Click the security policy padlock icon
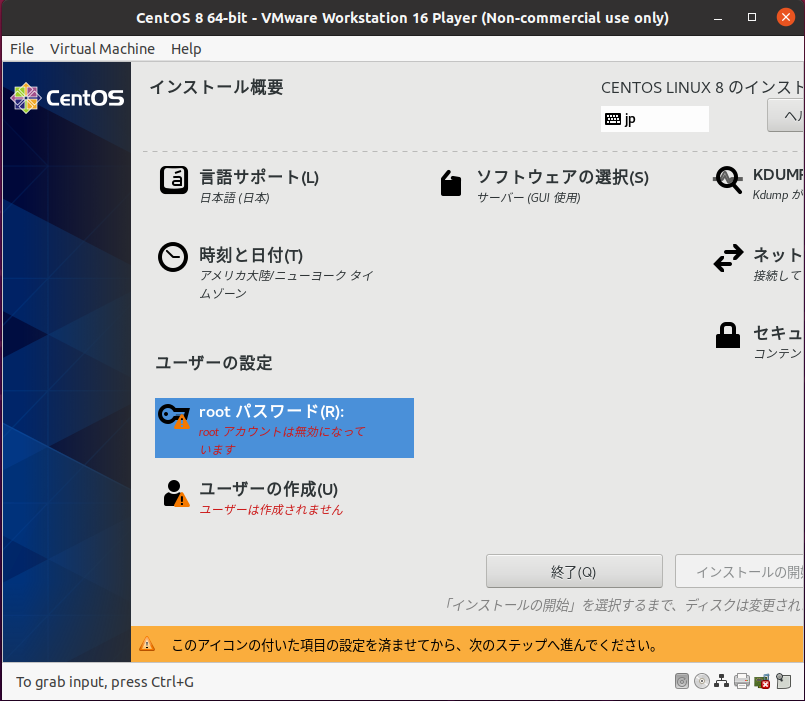 coord(728,335)
